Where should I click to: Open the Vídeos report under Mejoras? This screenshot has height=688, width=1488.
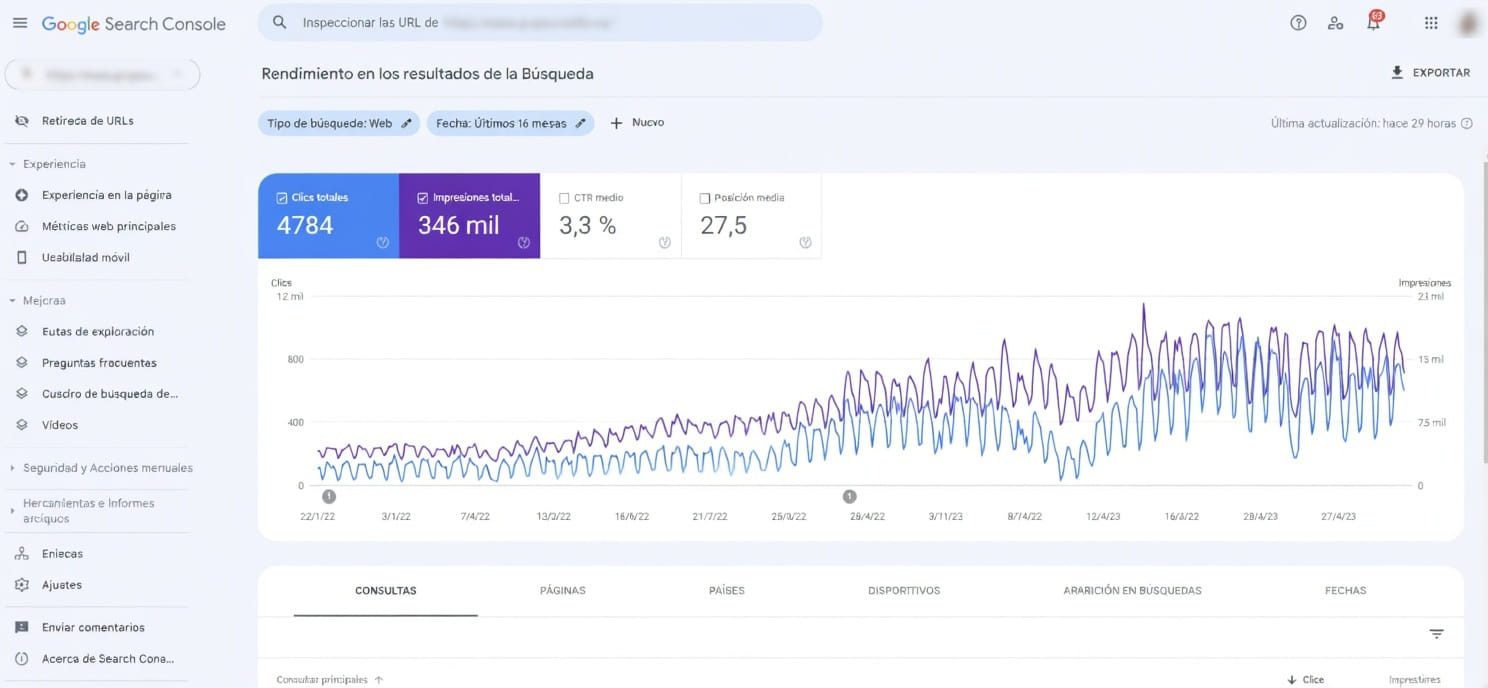[59, 424]
